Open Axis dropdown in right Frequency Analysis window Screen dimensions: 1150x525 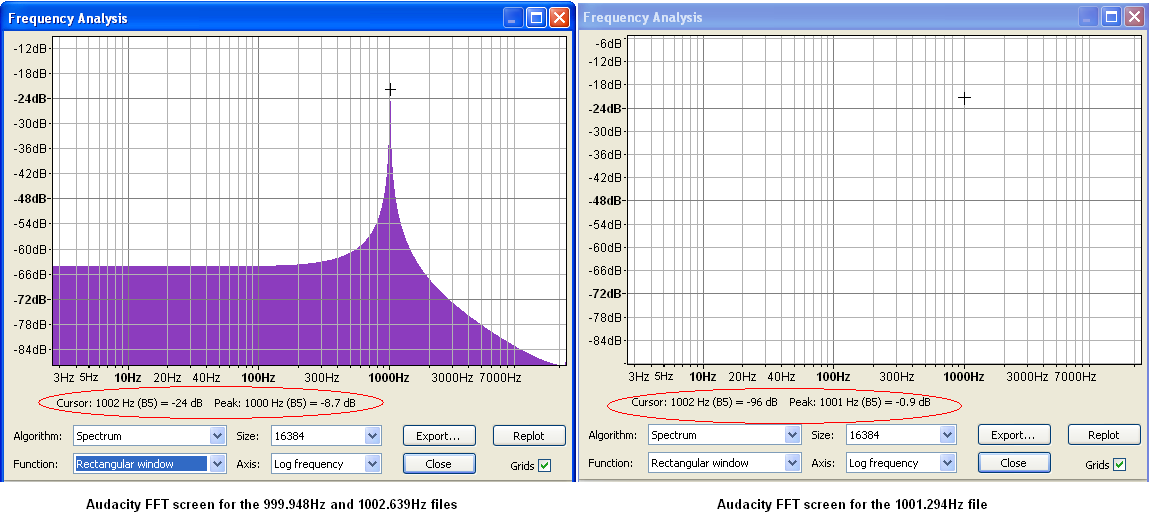click(x=901, y=463)
